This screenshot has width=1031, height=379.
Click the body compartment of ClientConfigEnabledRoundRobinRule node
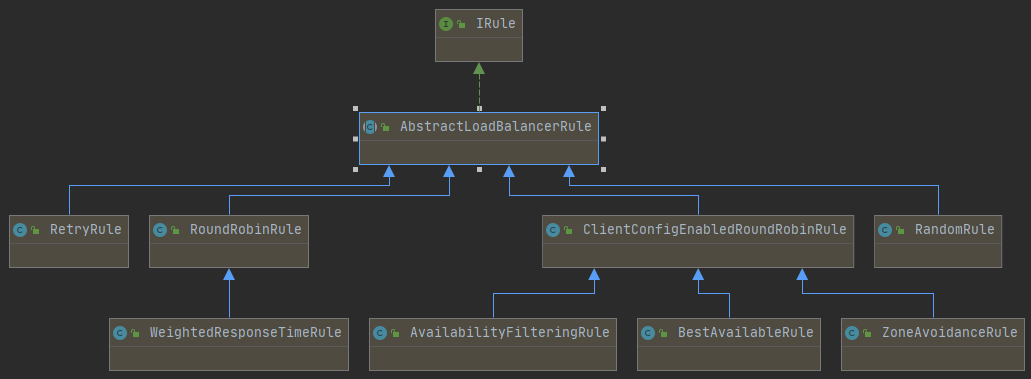tap(698, 255)
